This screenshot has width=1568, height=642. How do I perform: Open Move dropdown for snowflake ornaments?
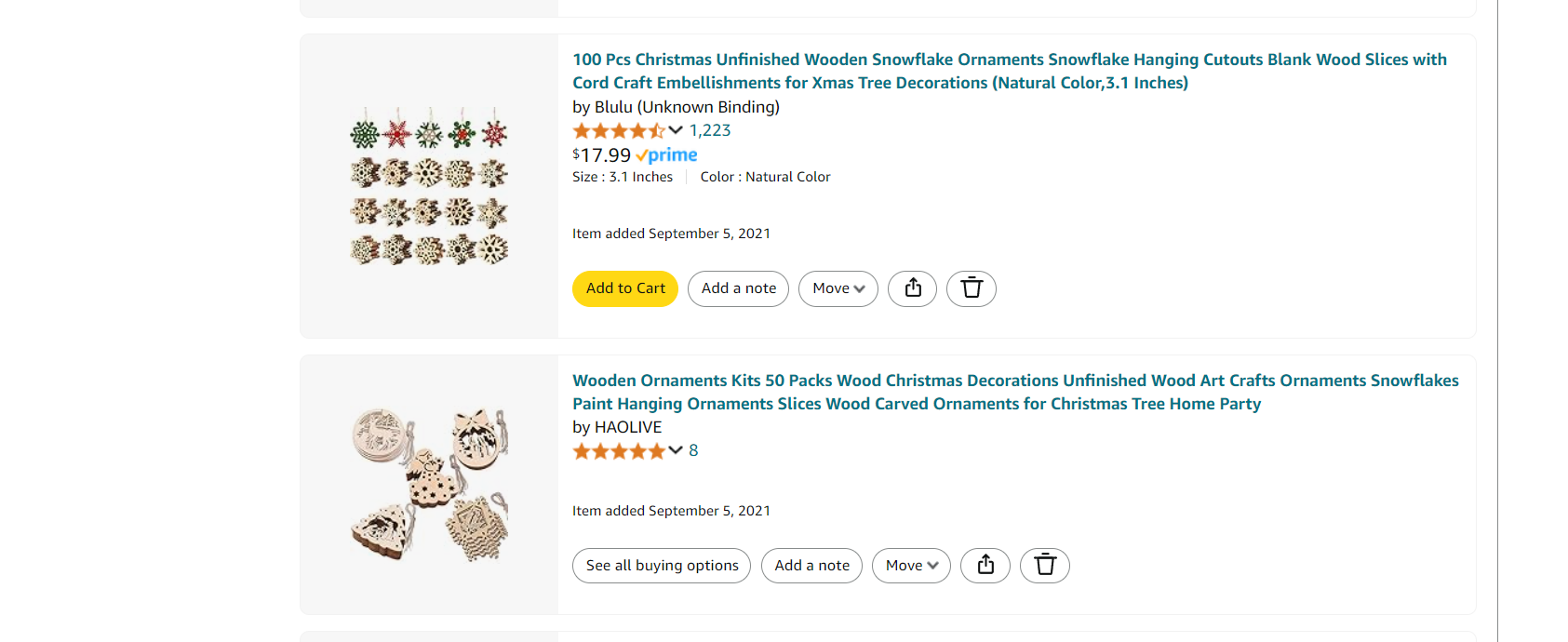pos(838,288)
